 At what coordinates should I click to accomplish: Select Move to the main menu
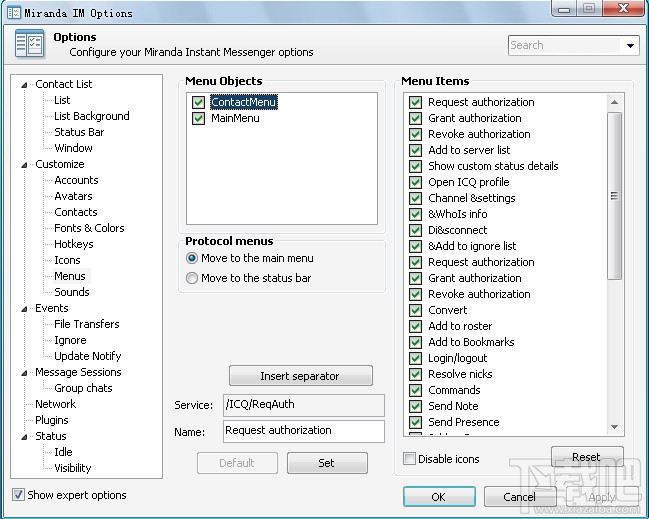point(192,258)
